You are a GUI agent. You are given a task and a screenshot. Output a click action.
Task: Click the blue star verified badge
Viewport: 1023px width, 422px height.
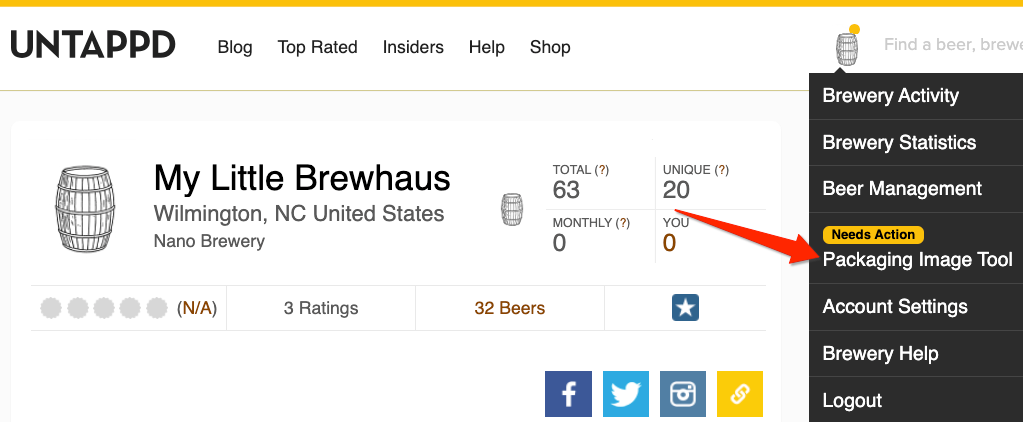click(685, 308)
